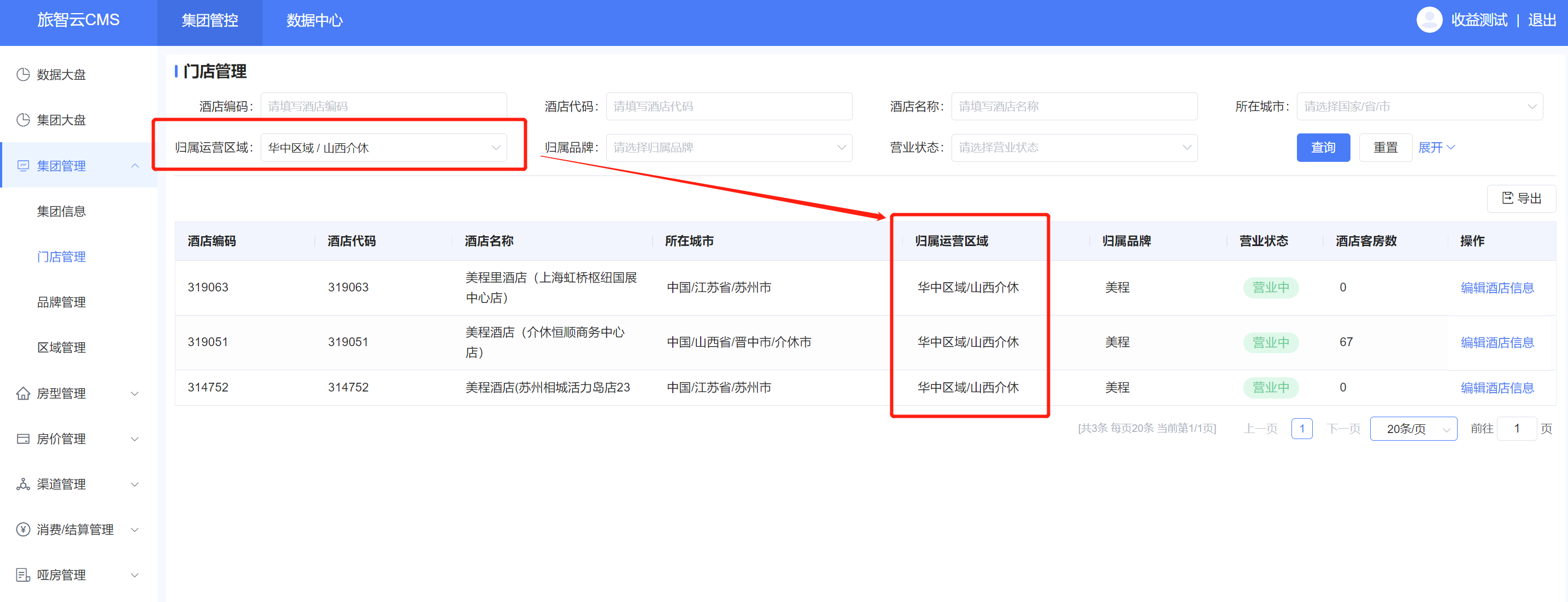Focus the 酒店代码 input field

(729, 106)
